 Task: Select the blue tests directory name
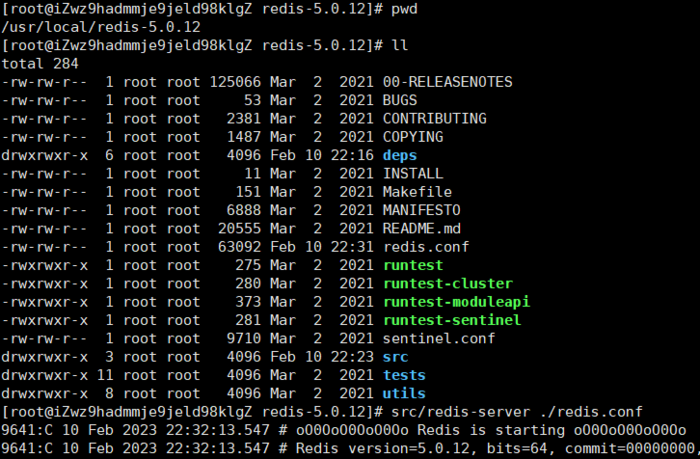404,375
